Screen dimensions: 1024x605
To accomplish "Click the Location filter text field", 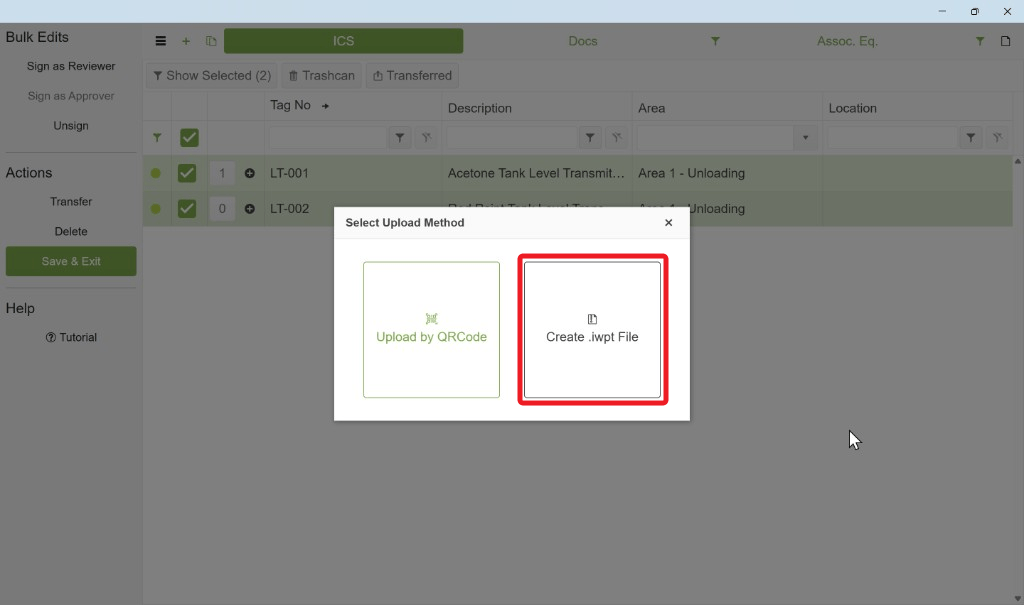I will click(x=891, y=138).
